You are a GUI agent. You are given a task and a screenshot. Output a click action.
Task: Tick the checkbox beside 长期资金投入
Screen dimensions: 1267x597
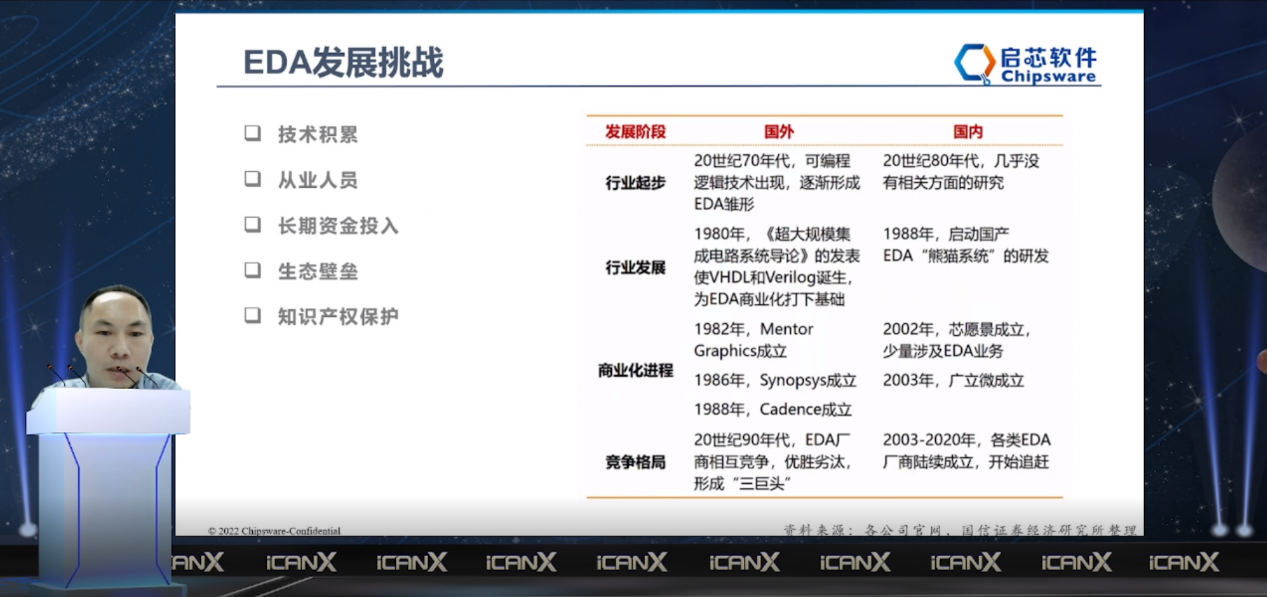click(253, 224)
